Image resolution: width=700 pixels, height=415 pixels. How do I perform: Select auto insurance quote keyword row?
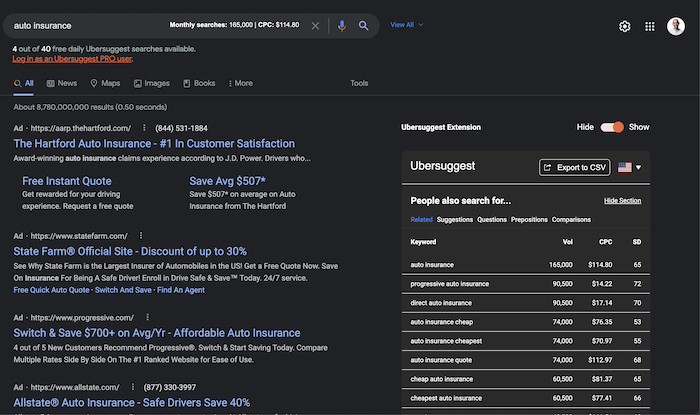[x=525, y=360]
